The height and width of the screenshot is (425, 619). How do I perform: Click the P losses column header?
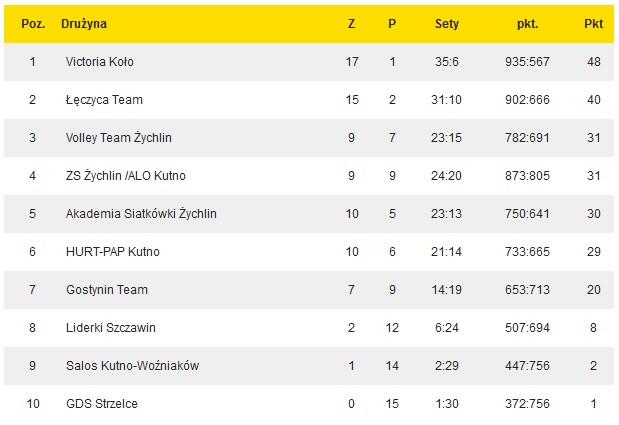(x=392, y=23)
